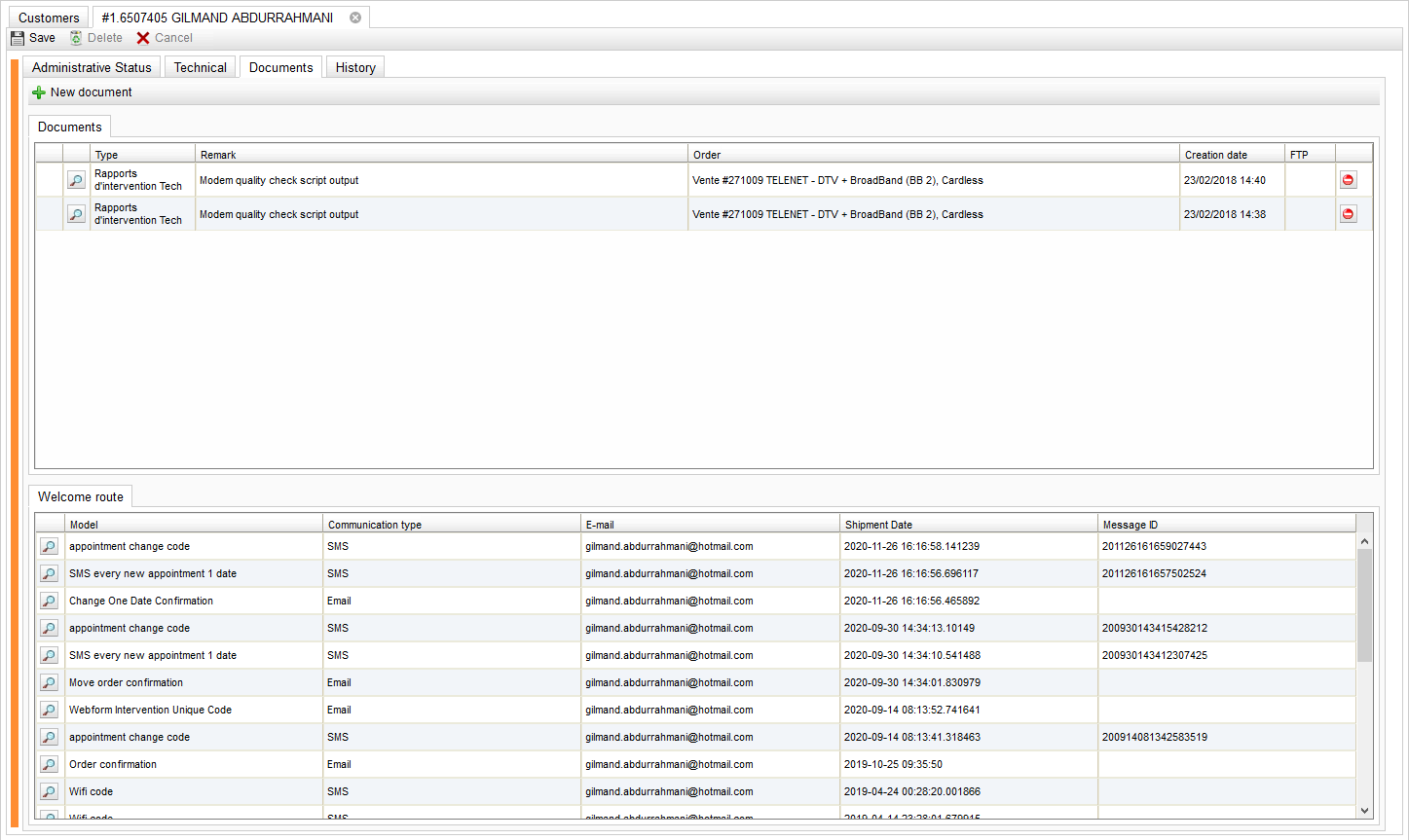The height and width of the screenshot is (840, 1409).
Task: Click the green plus New document icon
Action: point(39,92)
